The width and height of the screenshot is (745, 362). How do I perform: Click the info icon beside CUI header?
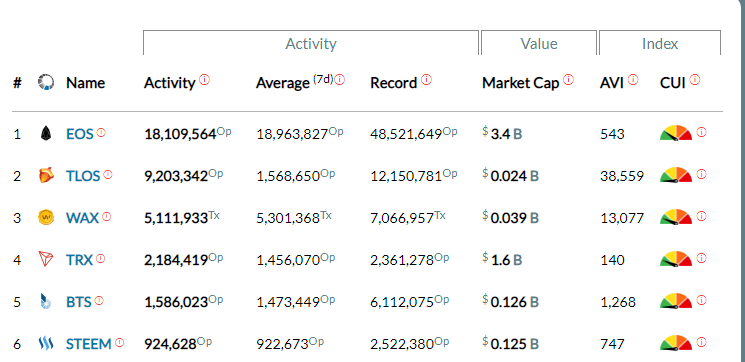click(695, 79)
